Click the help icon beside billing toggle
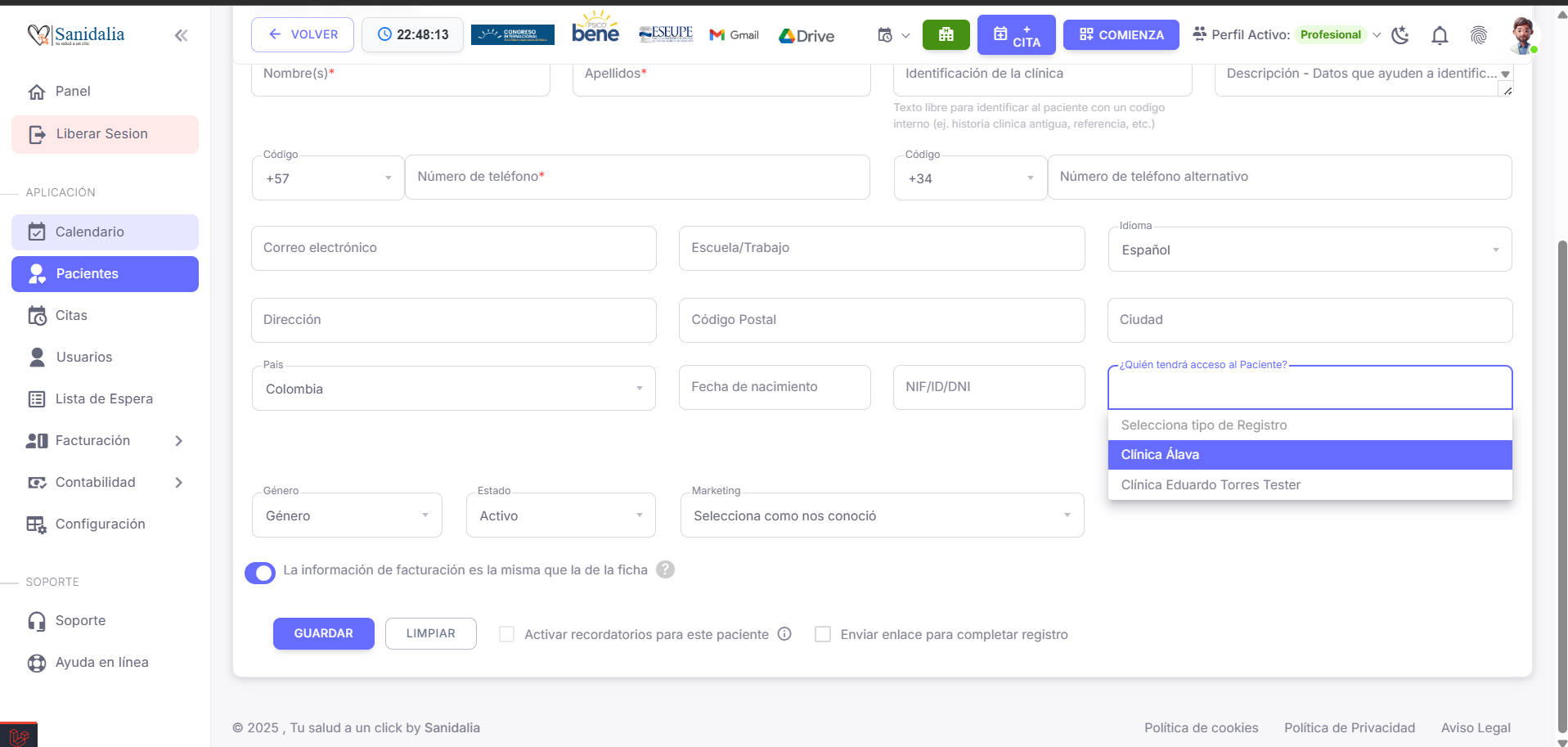The width and height of the screenshot is (1568, 747). [666, 569]
